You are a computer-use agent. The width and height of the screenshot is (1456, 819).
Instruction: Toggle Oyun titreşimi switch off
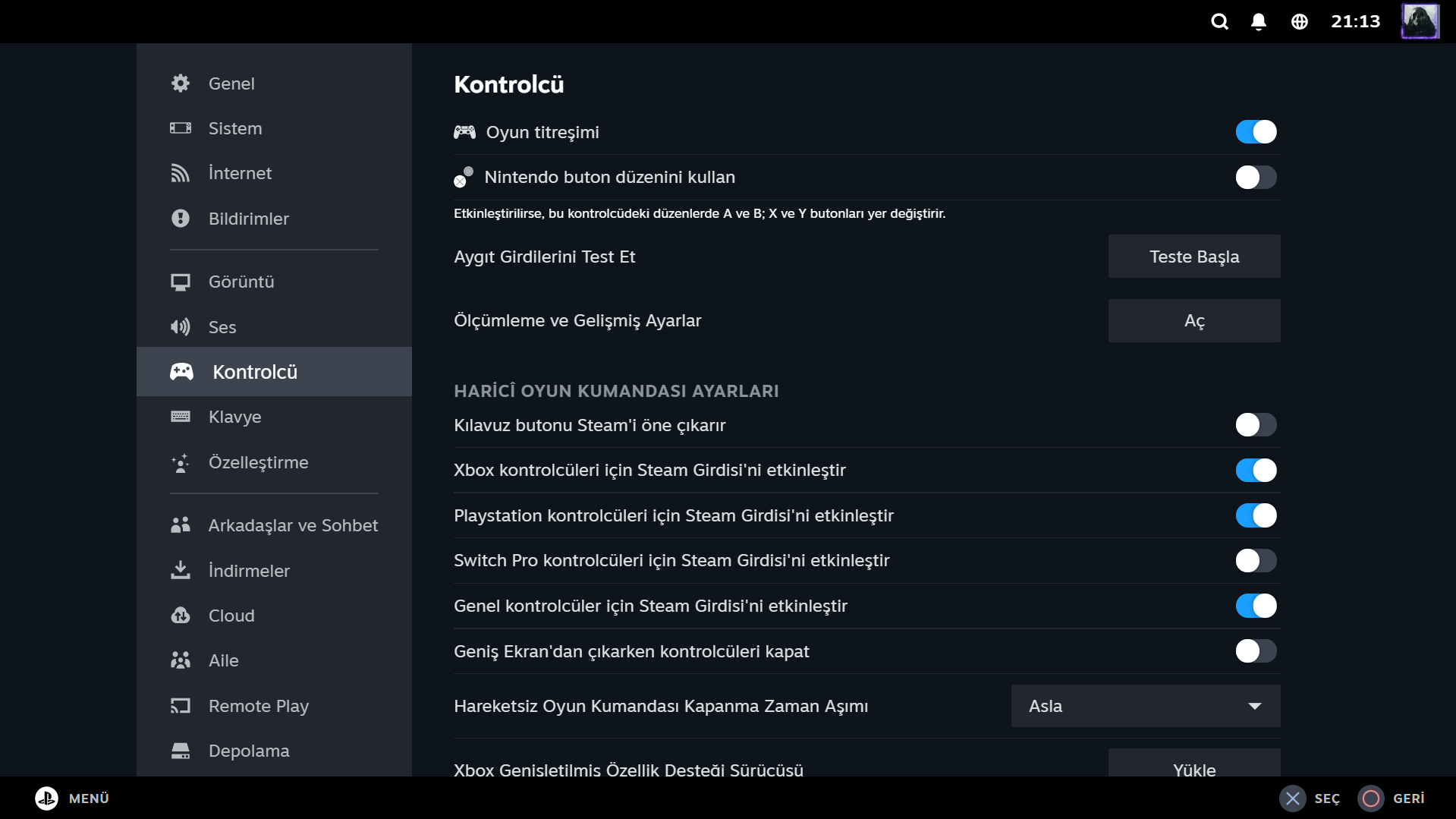click(x=1256, y=132)
